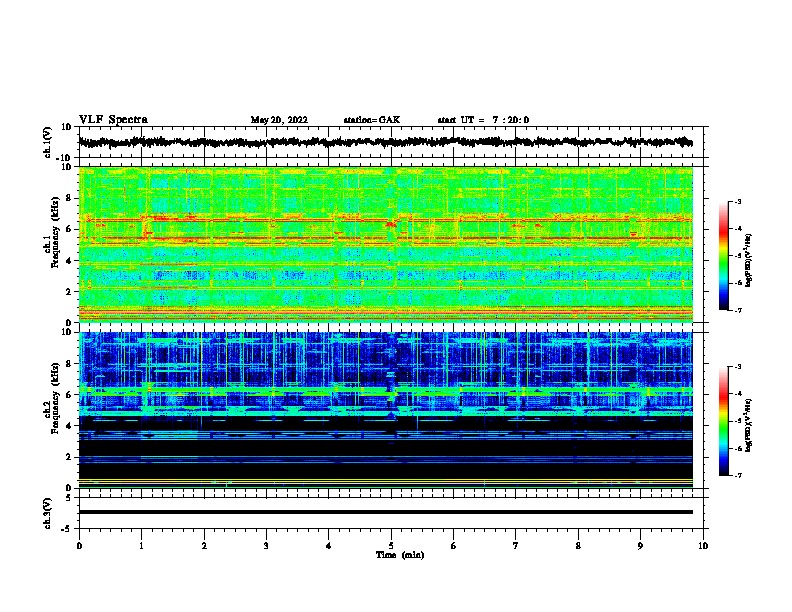Click the "-5" tick on ch.3(V) axis

[x=67, y=529]
